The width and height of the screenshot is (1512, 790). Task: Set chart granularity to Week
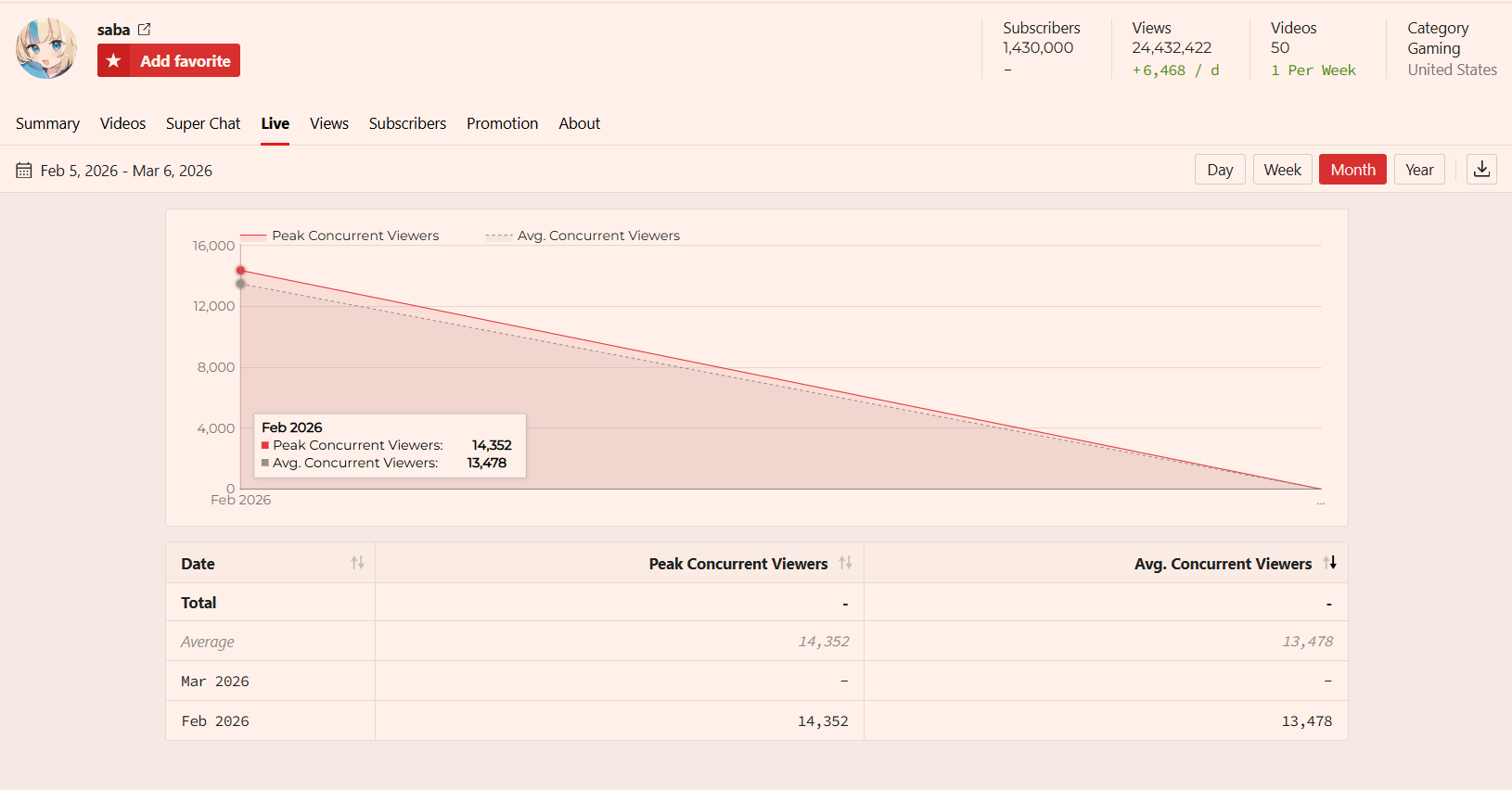point(1282,170)
